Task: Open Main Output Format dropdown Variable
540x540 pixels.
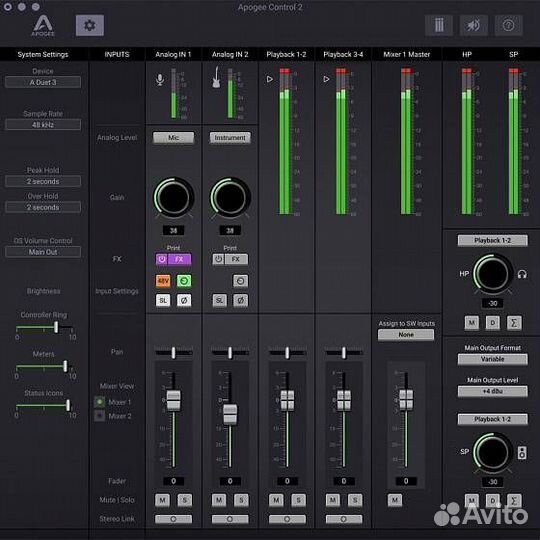Action: (492, 359)
